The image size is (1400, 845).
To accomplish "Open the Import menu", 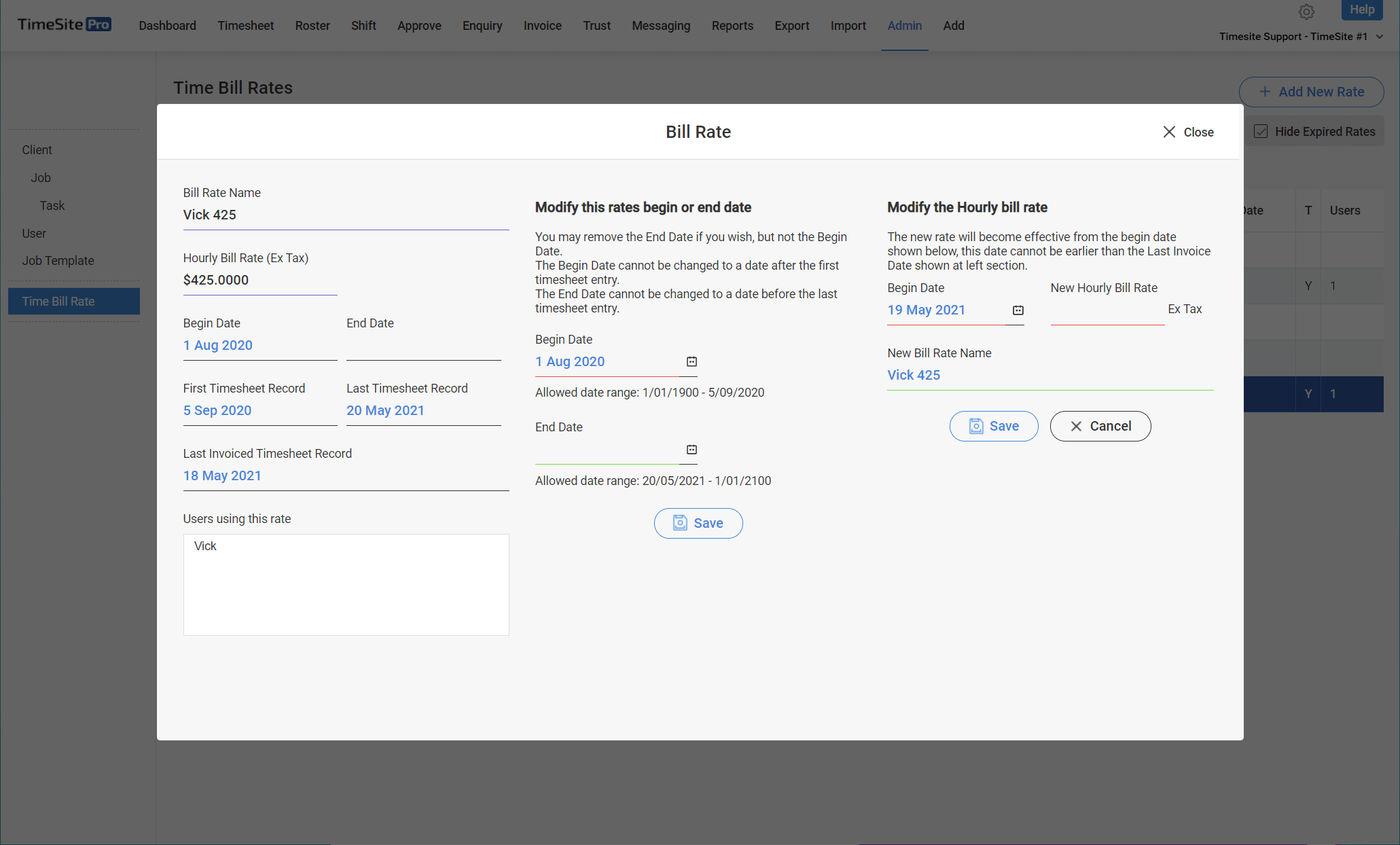I will 848,25.
